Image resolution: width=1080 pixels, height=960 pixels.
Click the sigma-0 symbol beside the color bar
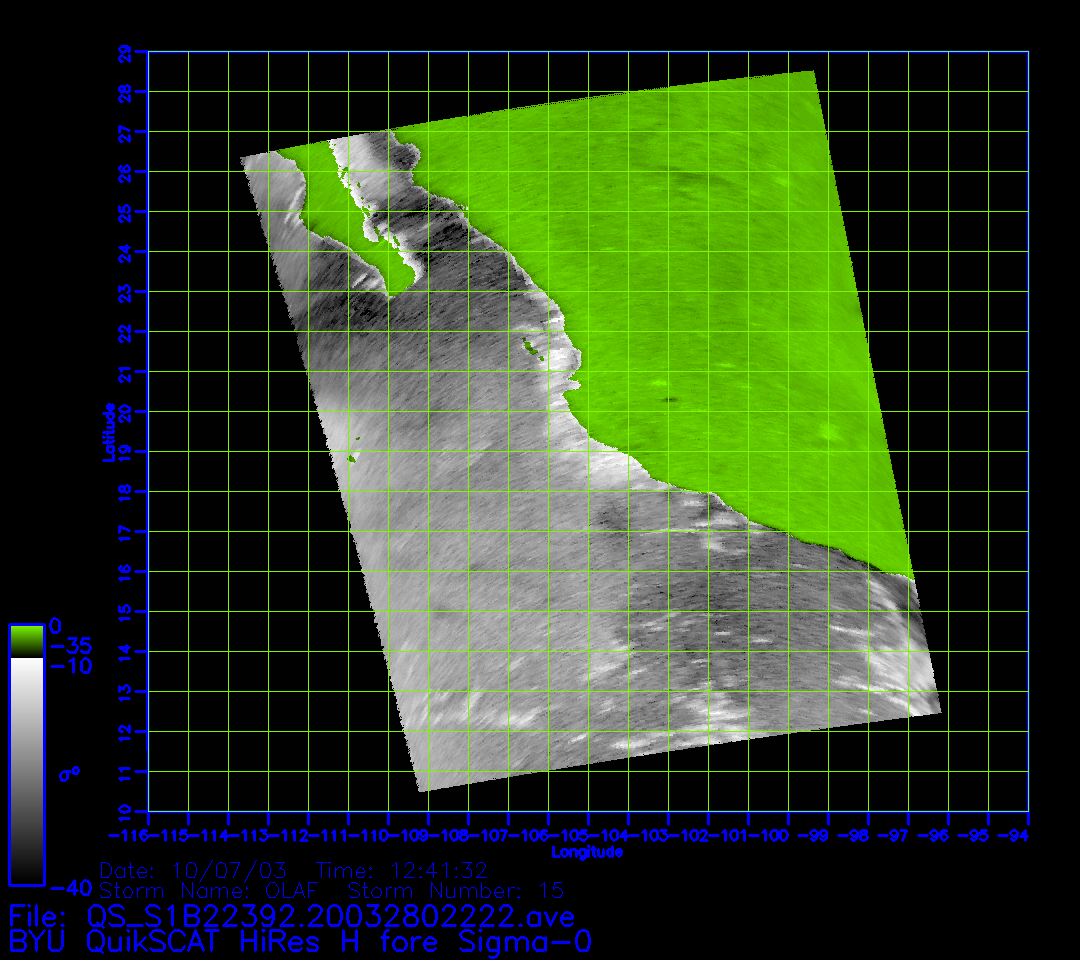point(68,773)
